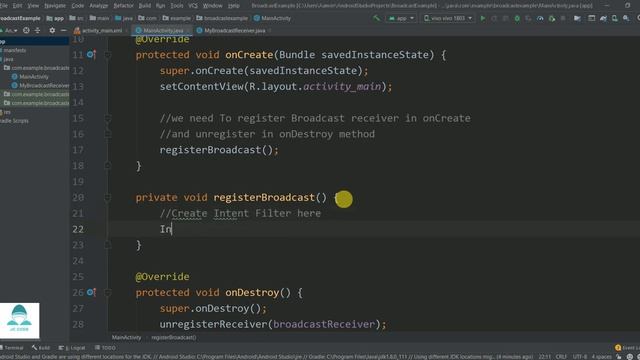
Task: Open the View menu
Action: 33,6
